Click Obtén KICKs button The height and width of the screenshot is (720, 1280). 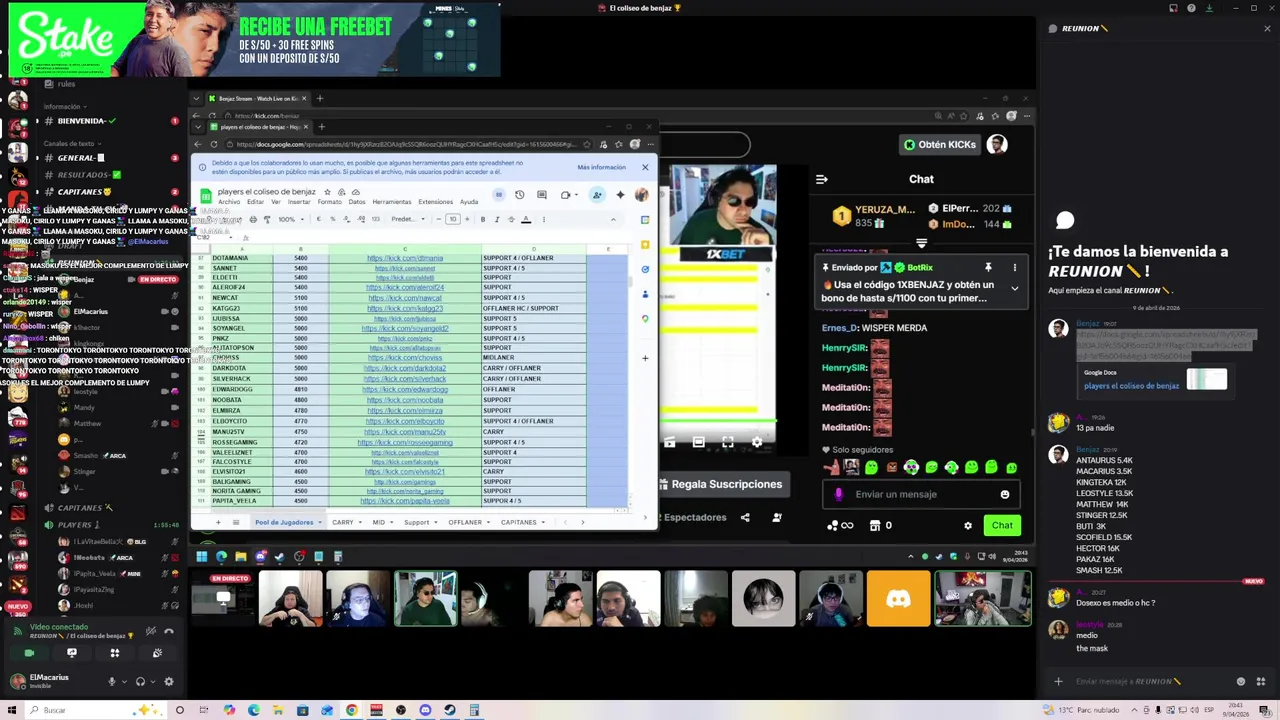[x=939, y=145]
